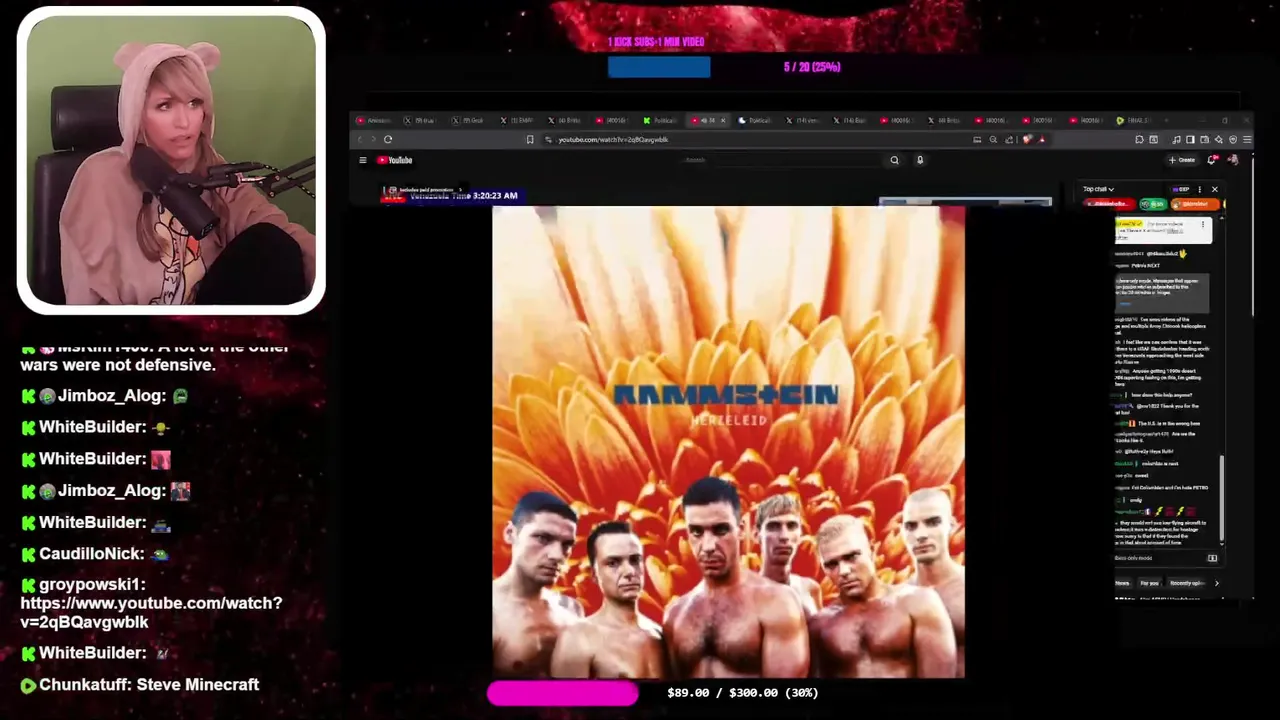Click the streamer webcam thumbnail

pos(171,160)
